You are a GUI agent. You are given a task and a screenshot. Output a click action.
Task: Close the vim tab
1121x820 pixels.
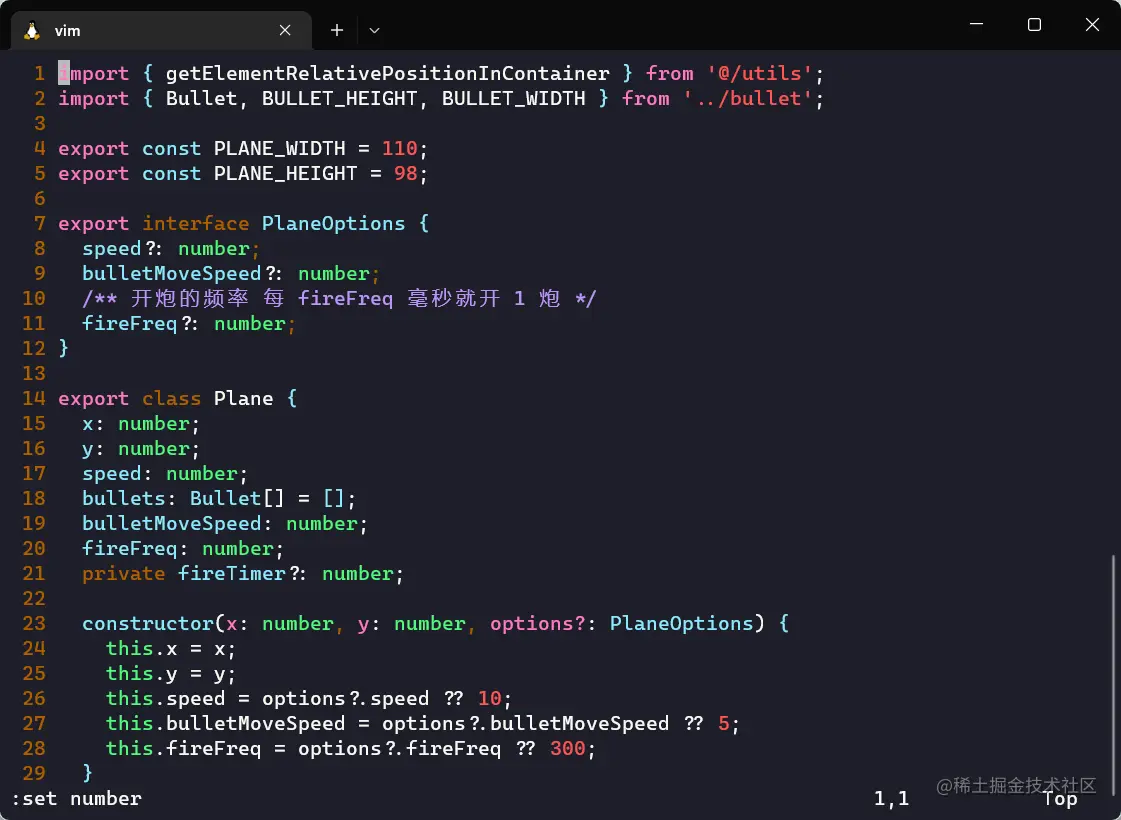tap(285, 30)
